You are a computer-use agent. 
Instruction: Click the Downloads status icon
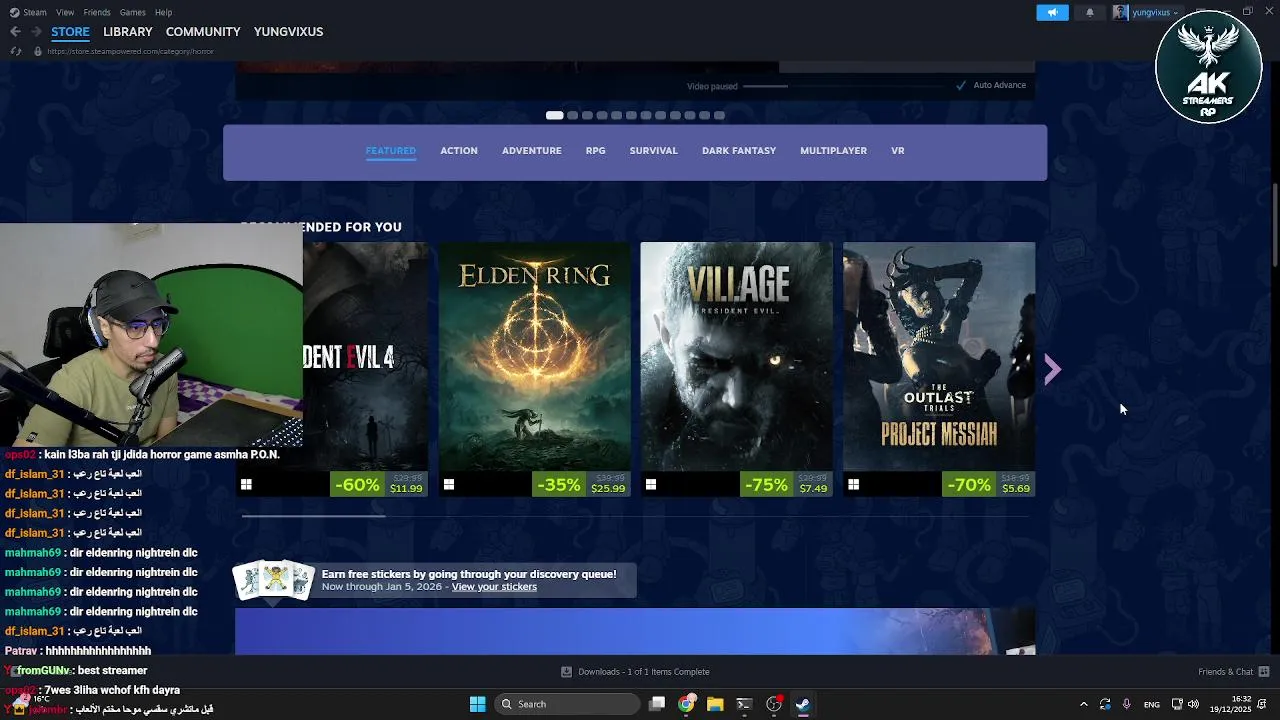pyautogui.click(x=566, y=672)
